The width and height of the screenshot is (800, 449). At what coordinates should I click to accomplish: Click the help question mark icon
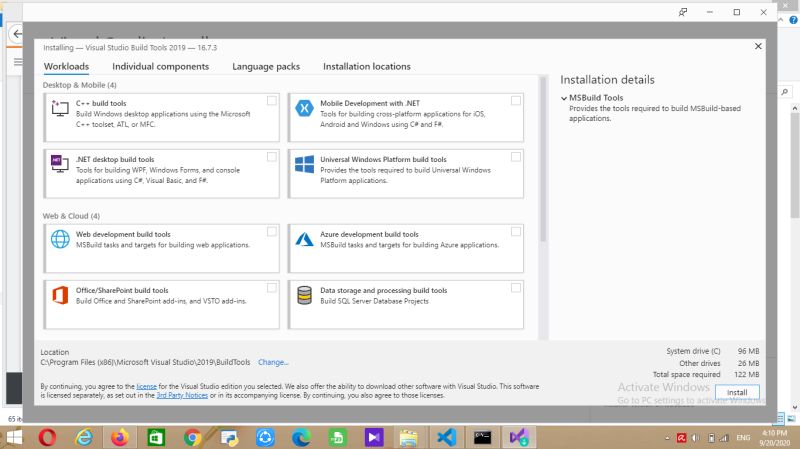tap(793, 20)
